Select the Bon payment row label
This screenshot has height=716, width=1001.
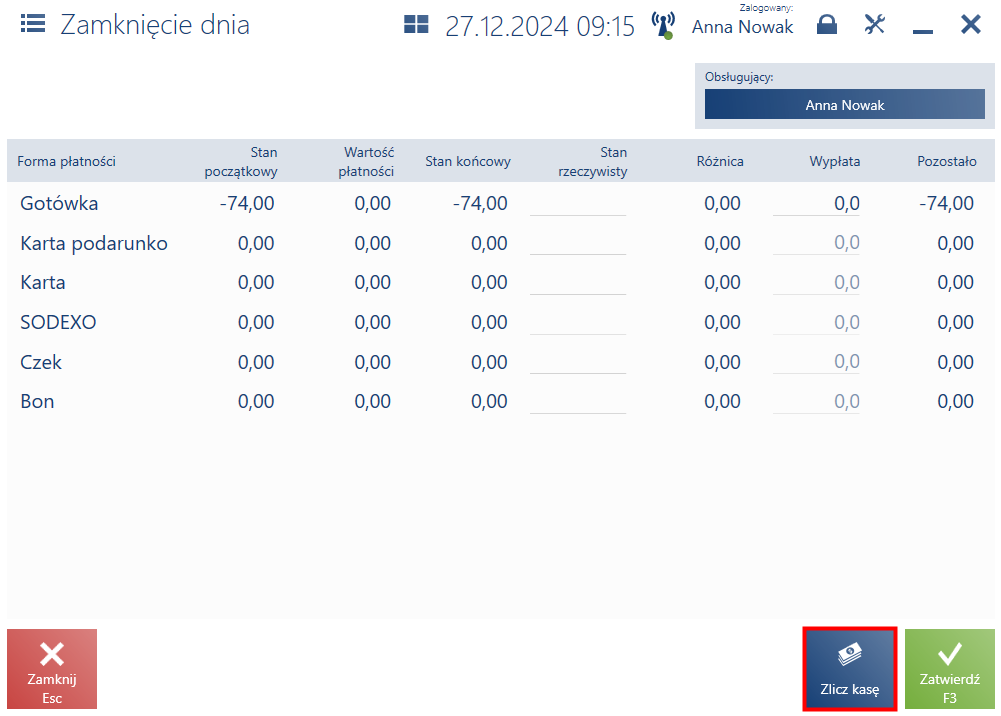[x=37, y=401]
